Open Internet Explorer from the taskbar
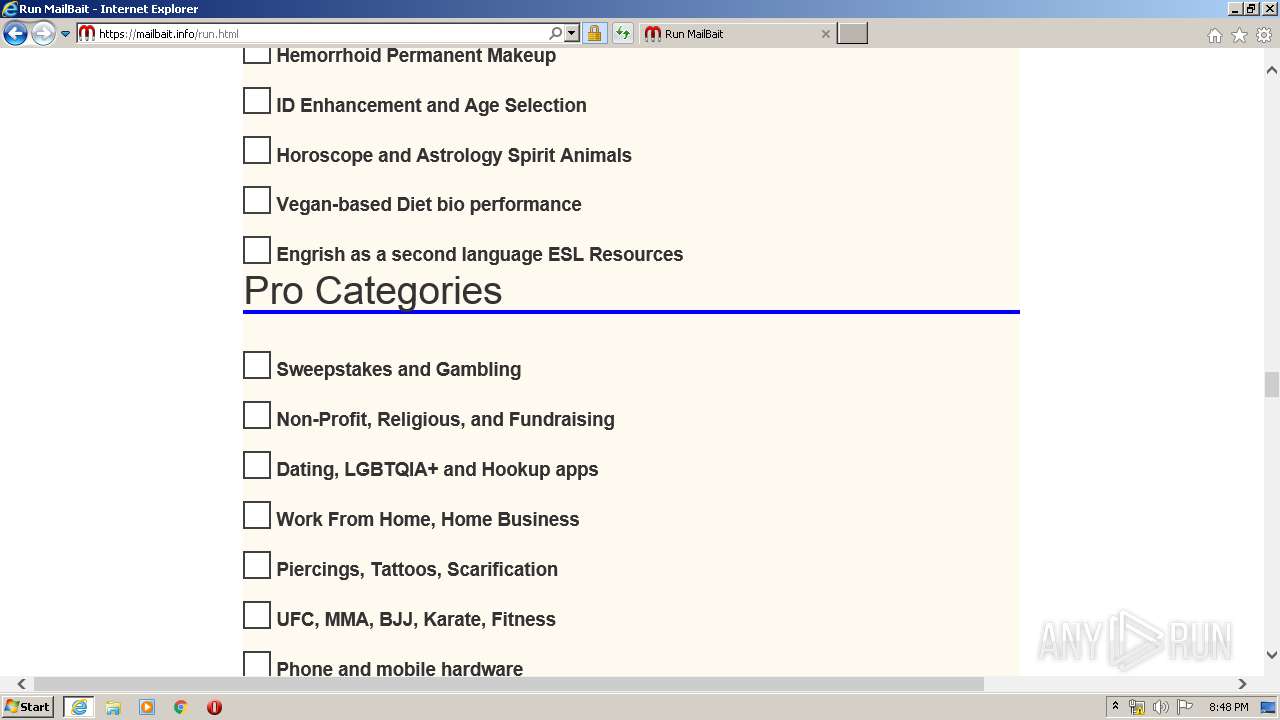The width and height of the screenshot is (1280, 720). click(x=78, y=707)
